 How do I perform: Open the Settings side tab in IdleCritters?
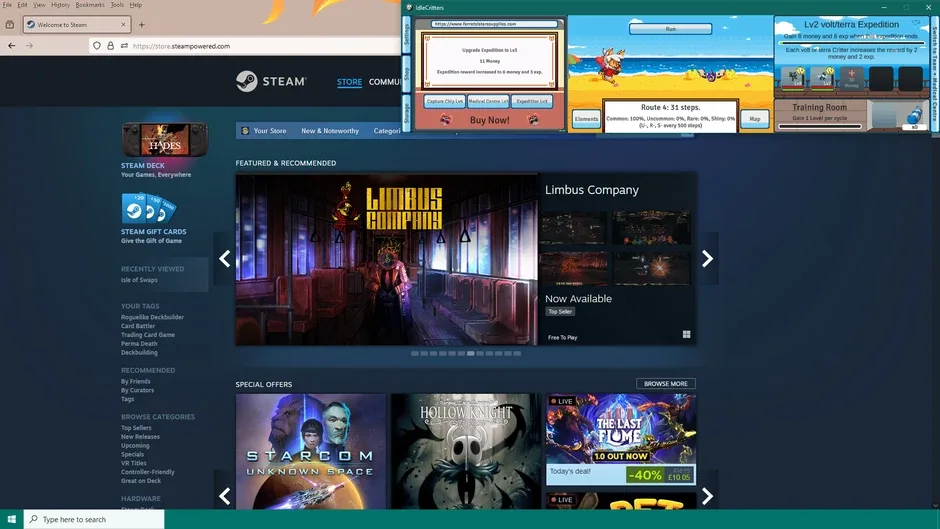406,35
